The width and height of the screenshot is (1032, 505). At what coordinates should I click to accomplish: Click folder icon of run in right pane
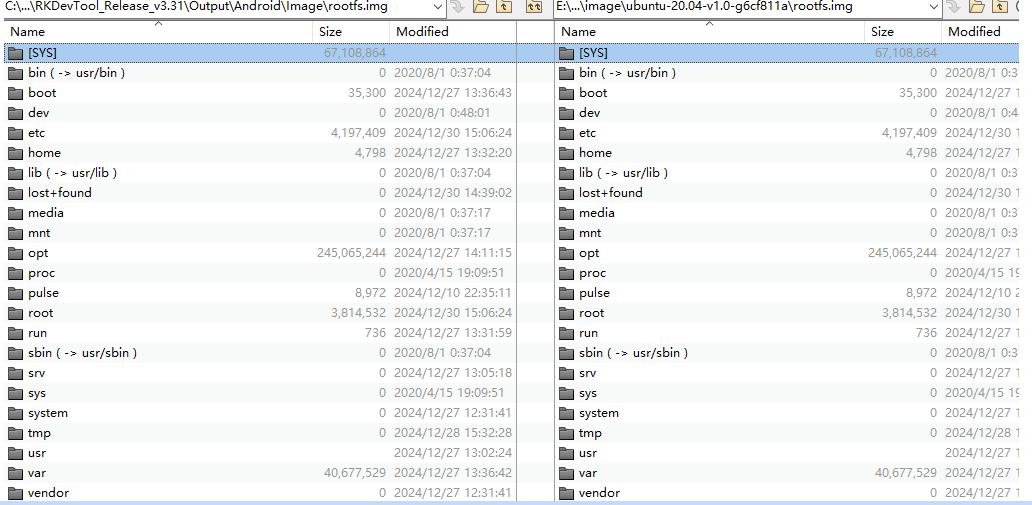tap(567, 333)
